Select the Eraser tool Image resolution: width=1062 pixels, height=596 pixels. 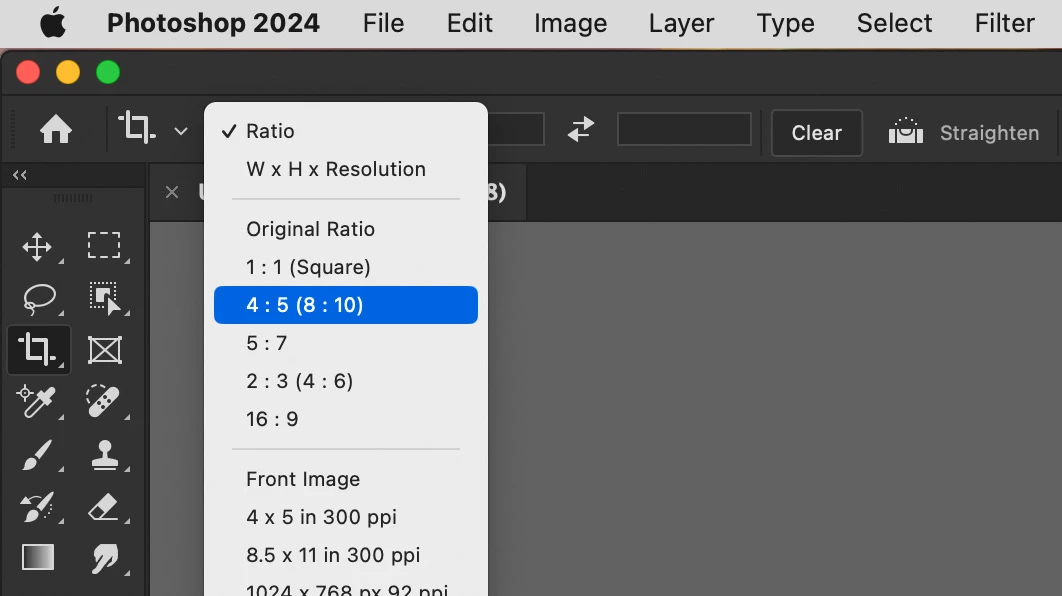pyautogui.click(x=104, y=507)
